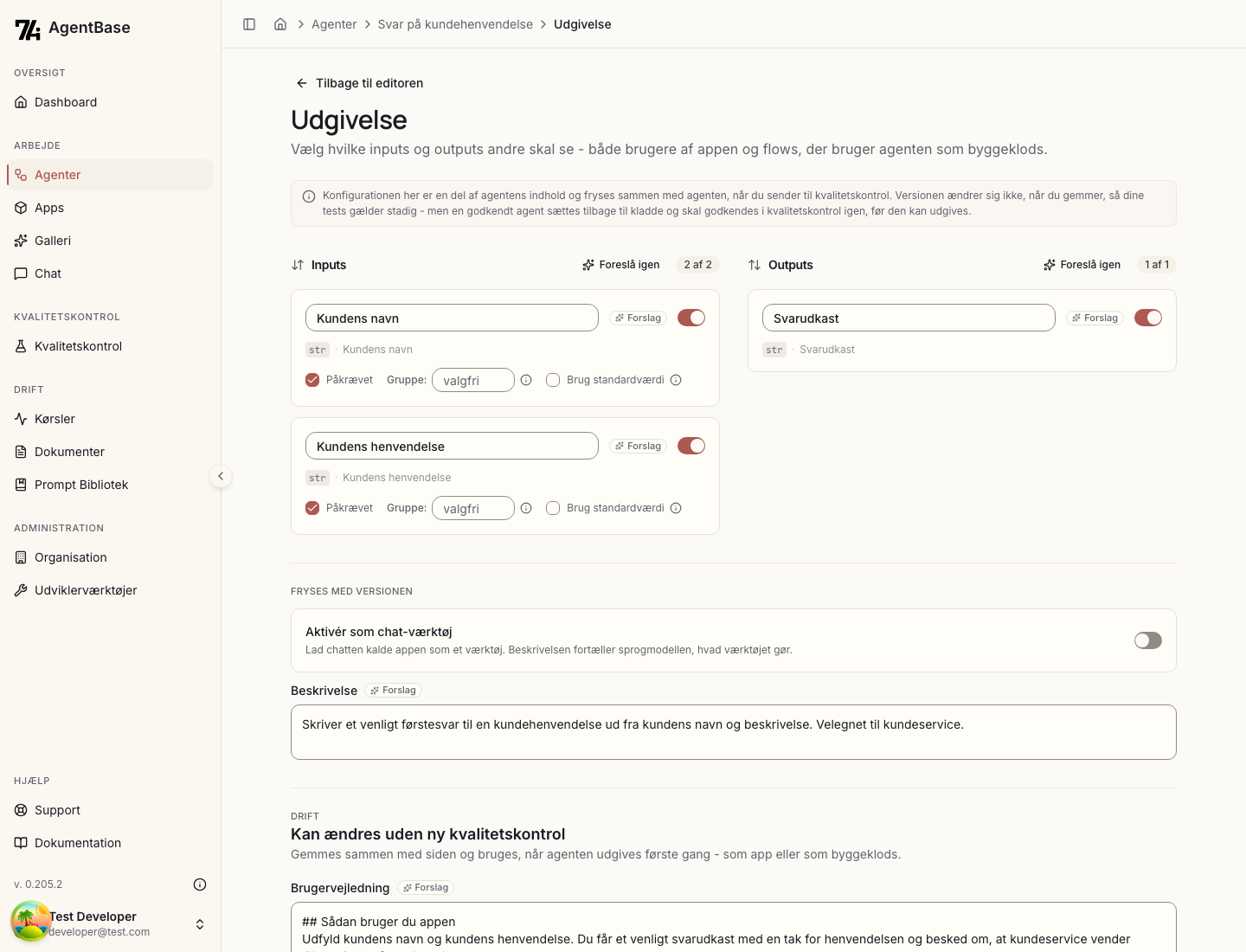Disable the Kundens henvendelse input toggle
Viewport: 1246px width, 952px height.
click(691, 446)
